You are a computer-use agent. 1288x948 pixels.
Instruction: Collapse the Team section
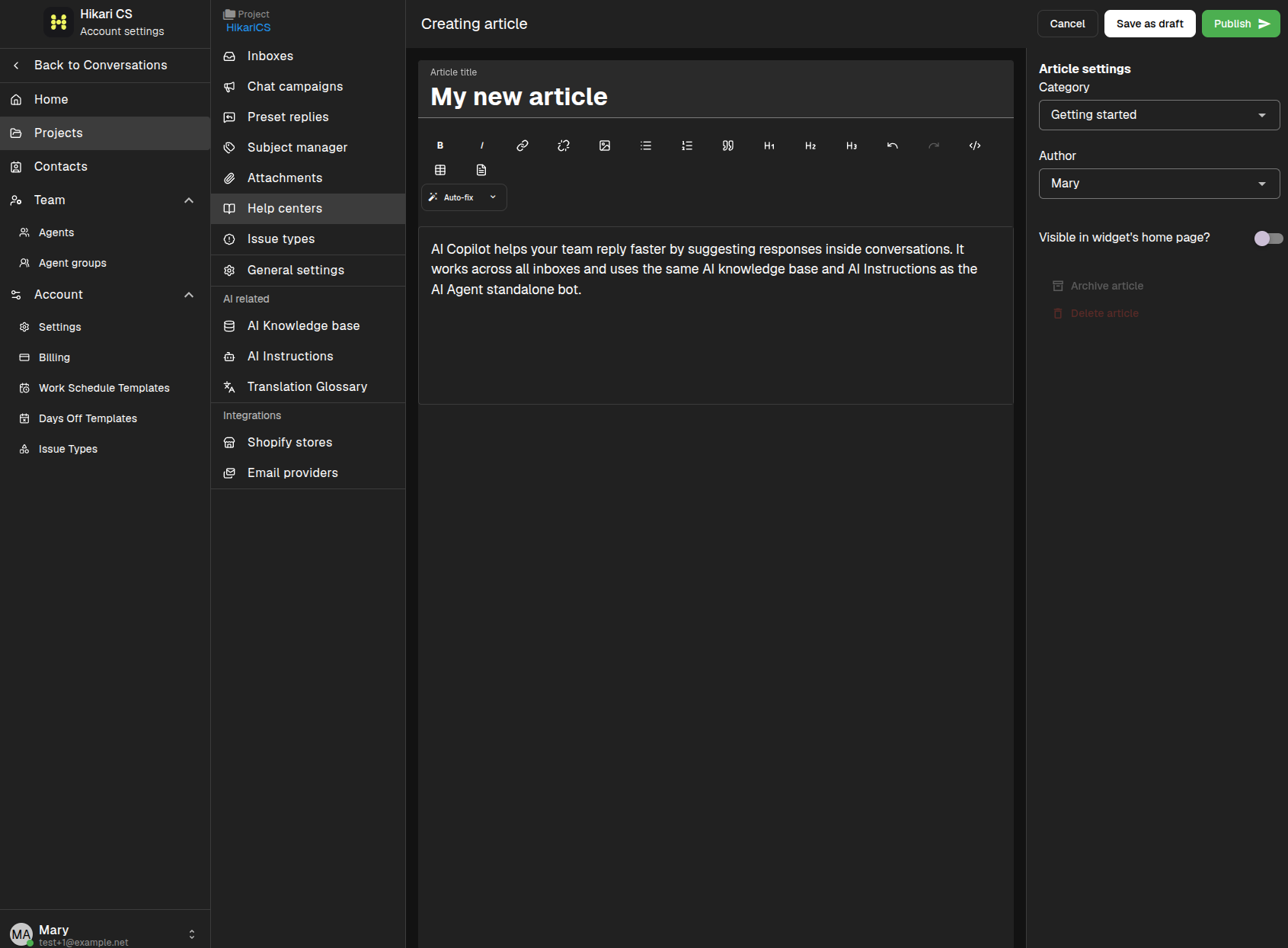[189, 200]
